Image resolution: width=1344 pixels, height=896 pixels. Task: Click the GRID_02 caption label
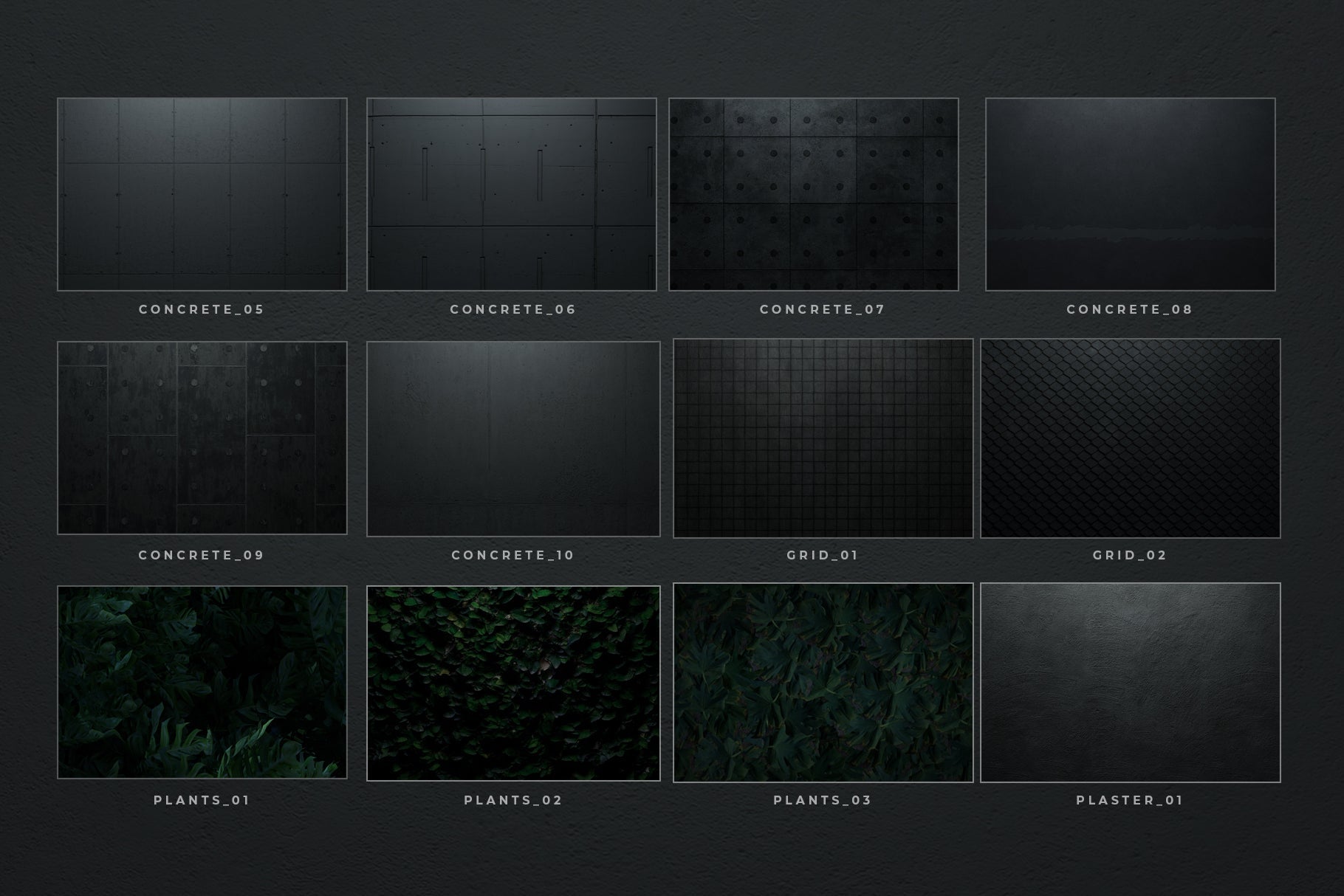click(1130, 555)
